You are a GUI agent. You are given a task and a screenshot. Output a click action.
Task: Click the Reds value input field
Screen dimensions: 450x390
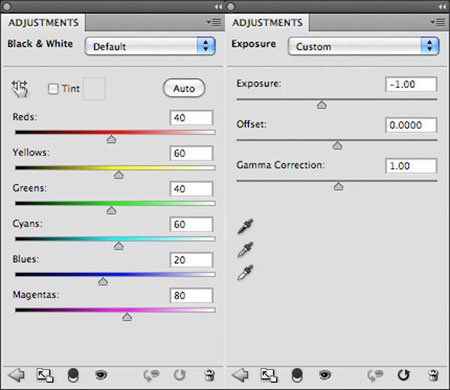tap(191, 118)
